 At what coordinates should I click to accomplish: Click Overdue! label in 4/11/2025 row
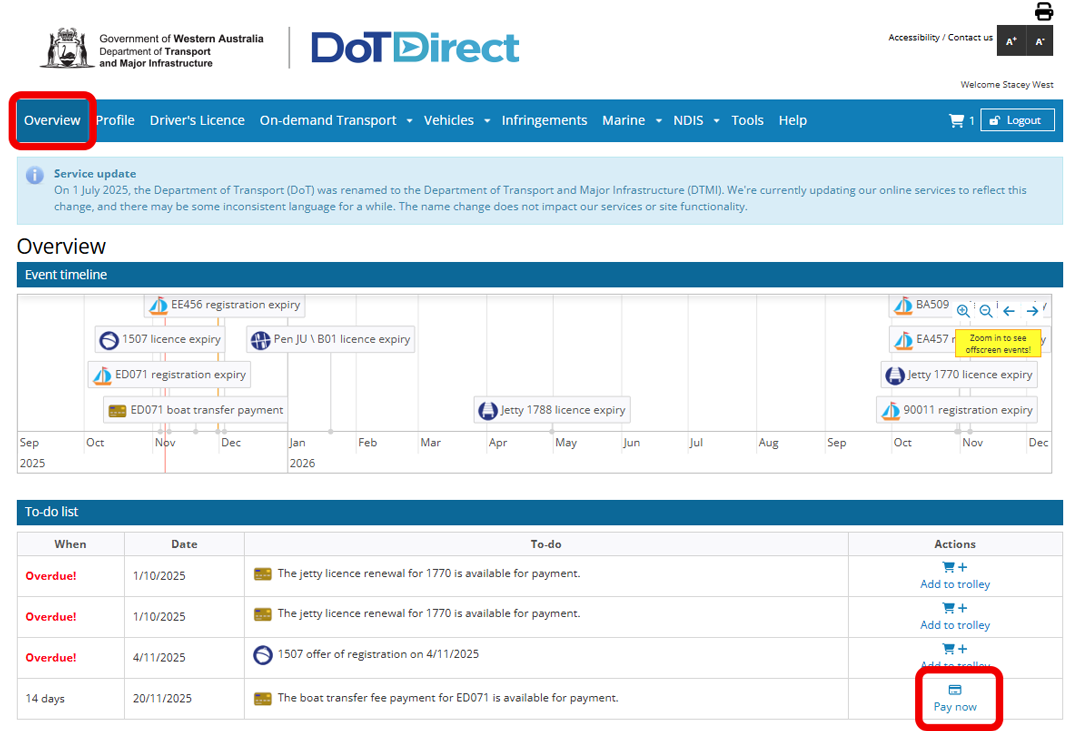click(x=51, y=658)
